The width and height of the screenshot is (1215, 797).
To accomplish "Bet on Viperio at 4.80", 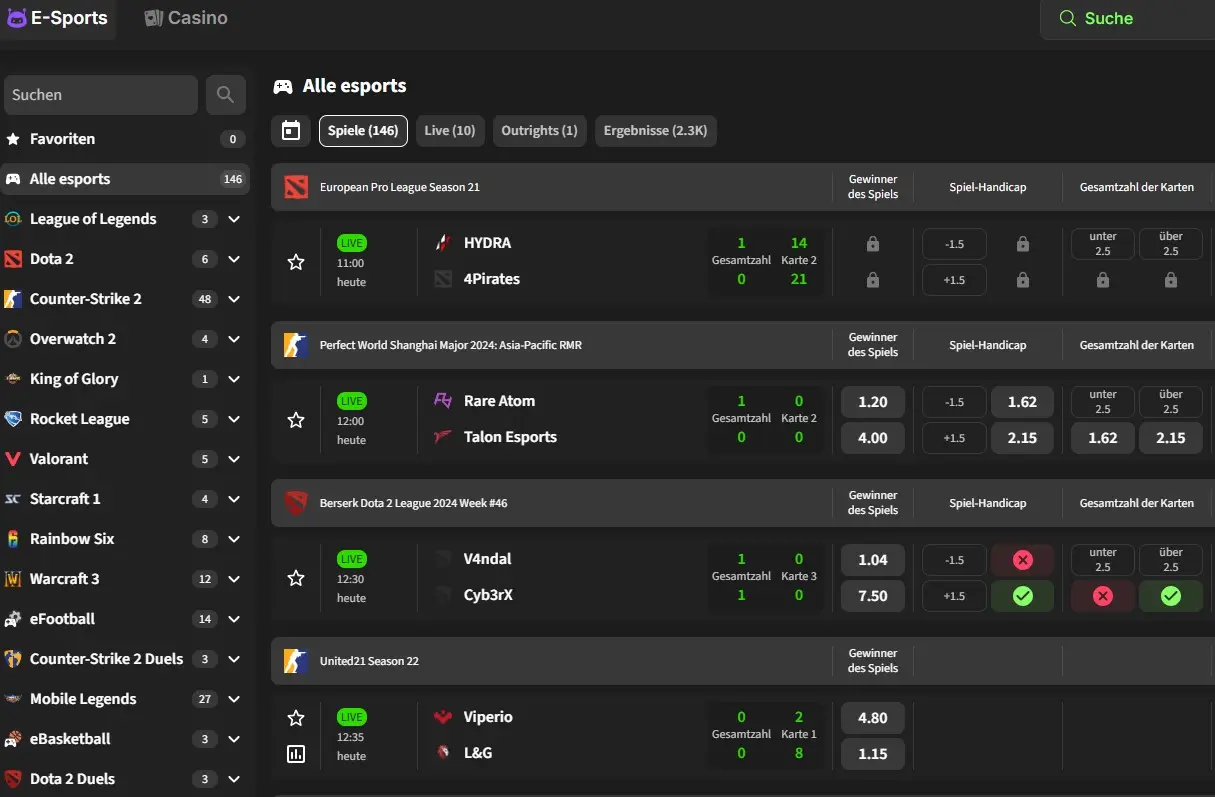I will click(x=873, y=718).
